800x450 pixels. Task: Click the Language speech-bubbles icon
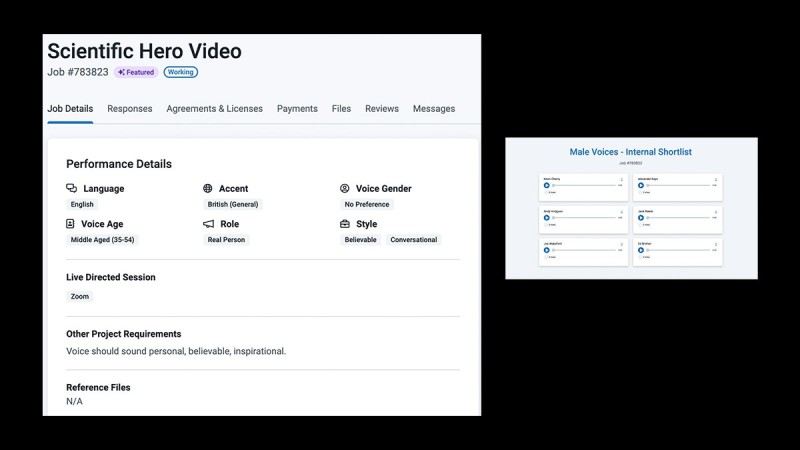(71, 188)
